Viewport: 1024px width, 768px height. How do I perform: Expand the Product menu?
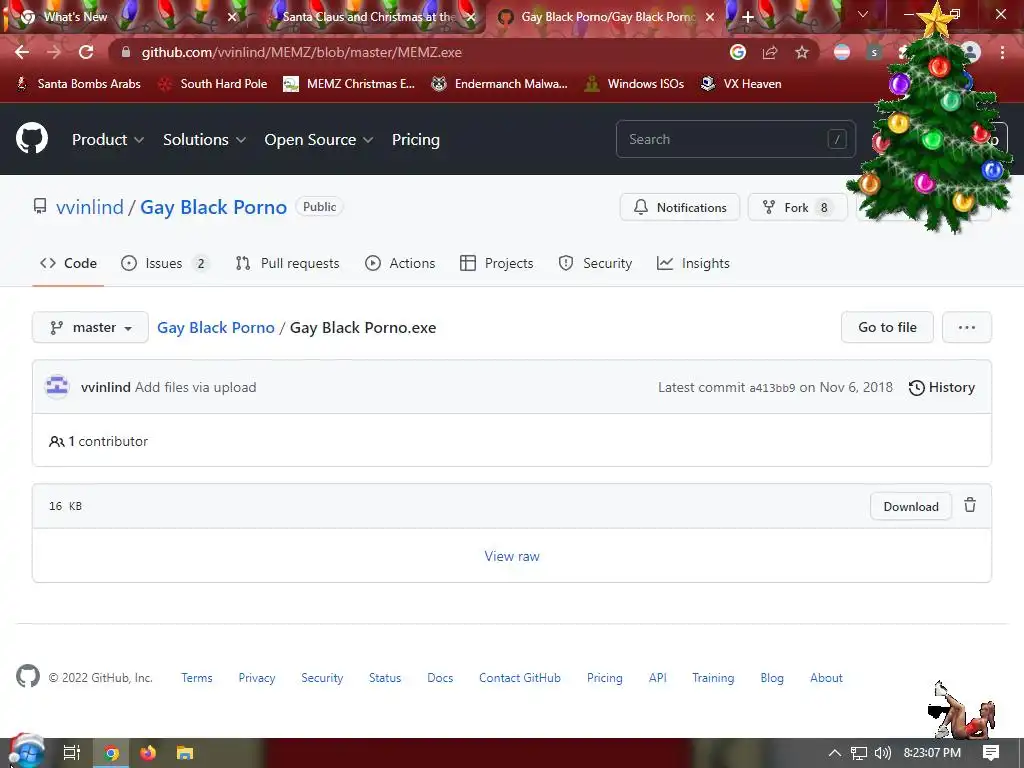click(x=108, y=140)
